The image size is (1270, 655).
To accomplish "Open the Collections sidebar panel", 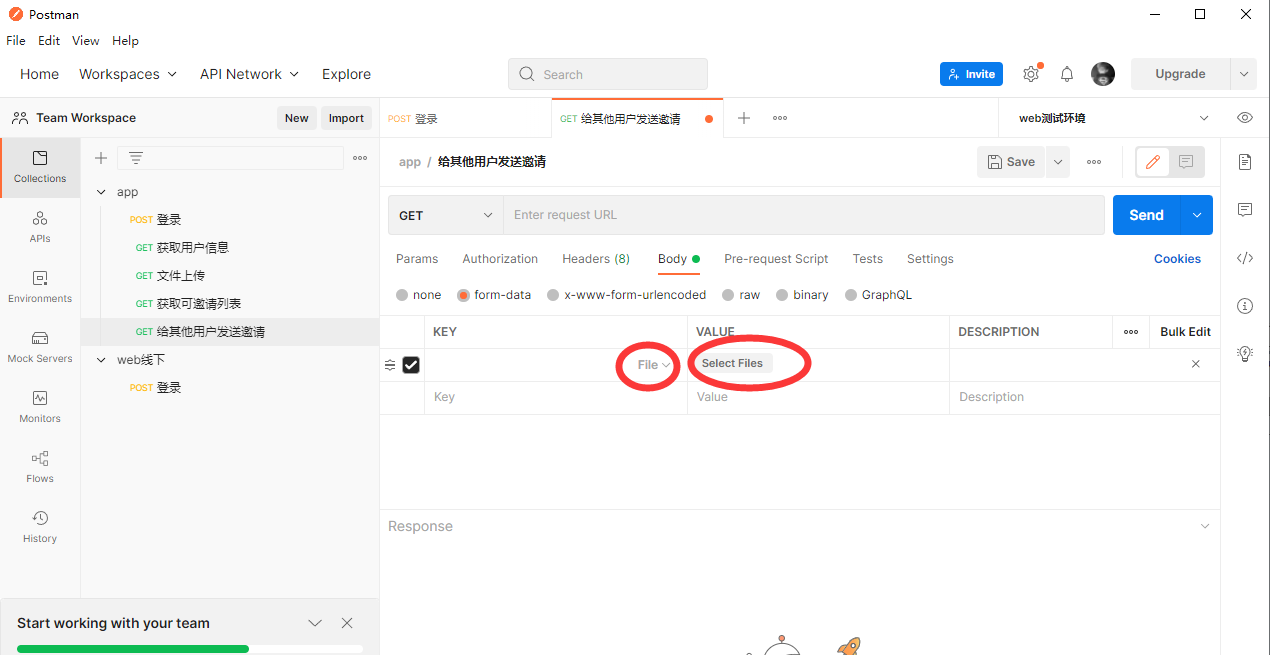I will 40,167.
